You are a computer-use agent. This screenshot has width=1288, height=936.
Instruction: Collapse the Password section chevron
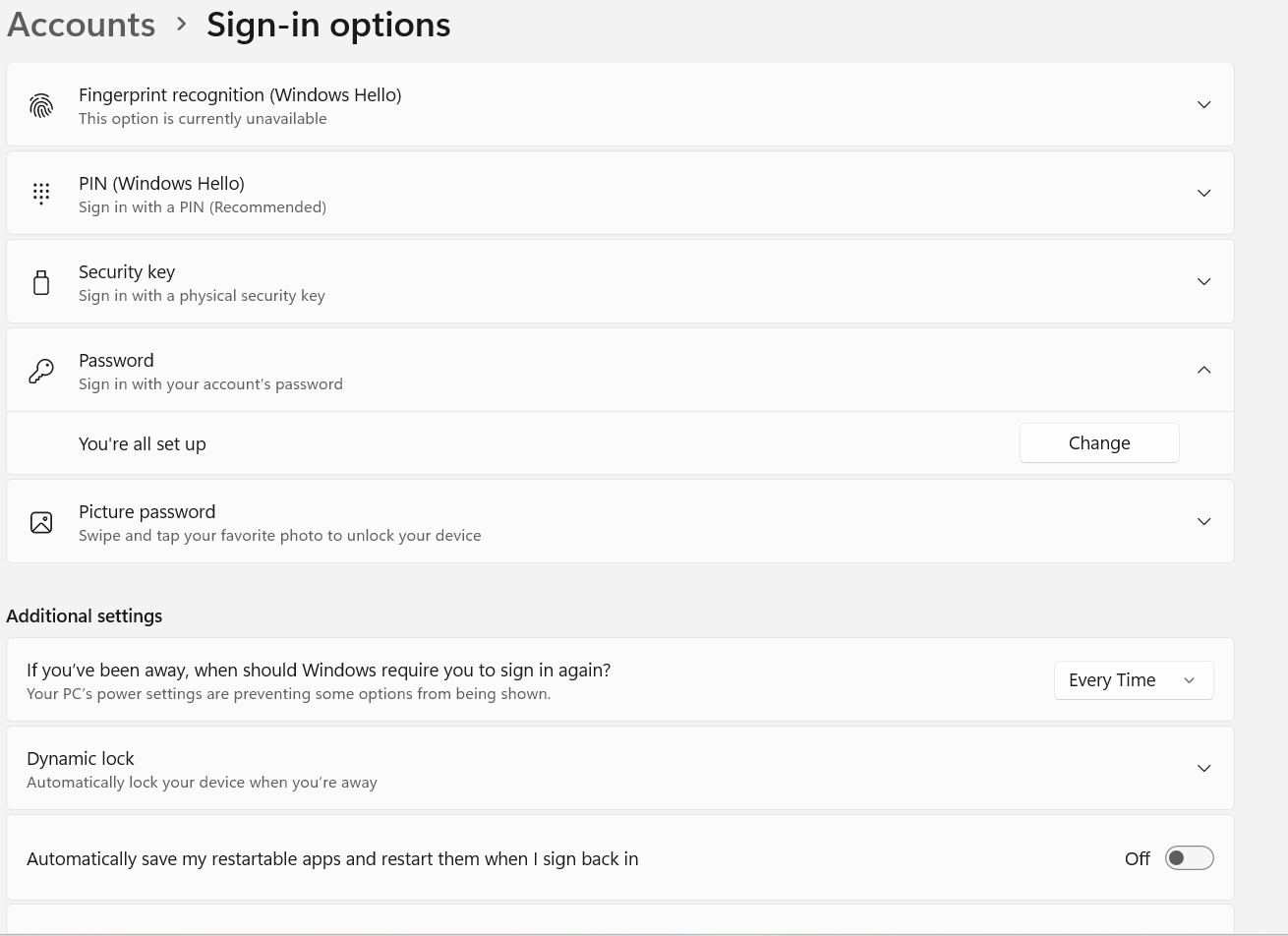[1203, 371]
